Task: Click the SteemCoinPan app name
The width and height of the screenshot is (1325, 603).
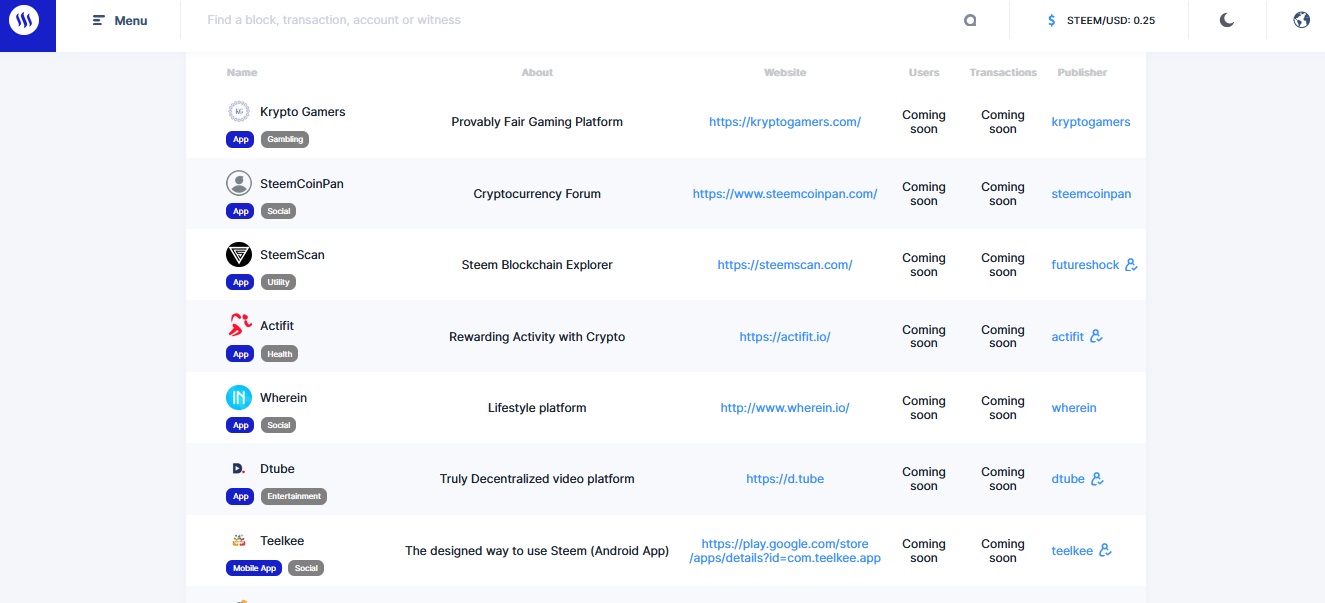Action: pos(302,184)
